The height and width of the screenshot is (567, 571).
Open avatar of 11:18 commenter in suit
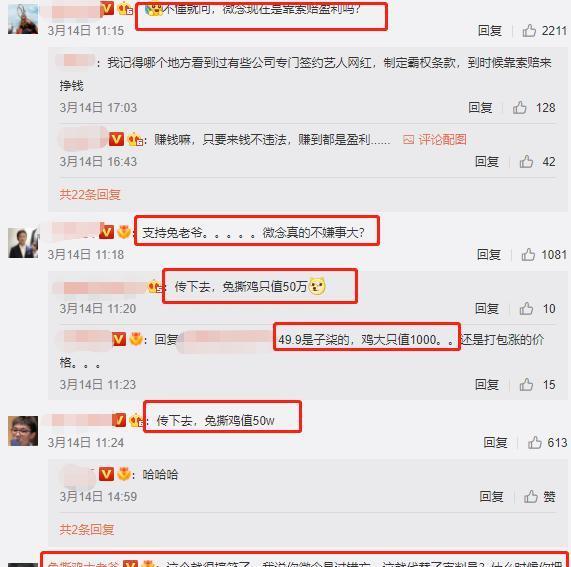(23, 243)
